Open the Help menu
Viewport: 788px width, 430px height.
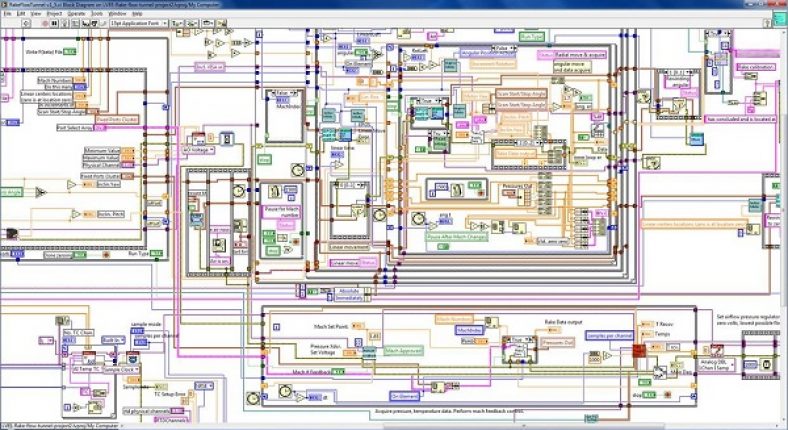click(x=137, y=14)
